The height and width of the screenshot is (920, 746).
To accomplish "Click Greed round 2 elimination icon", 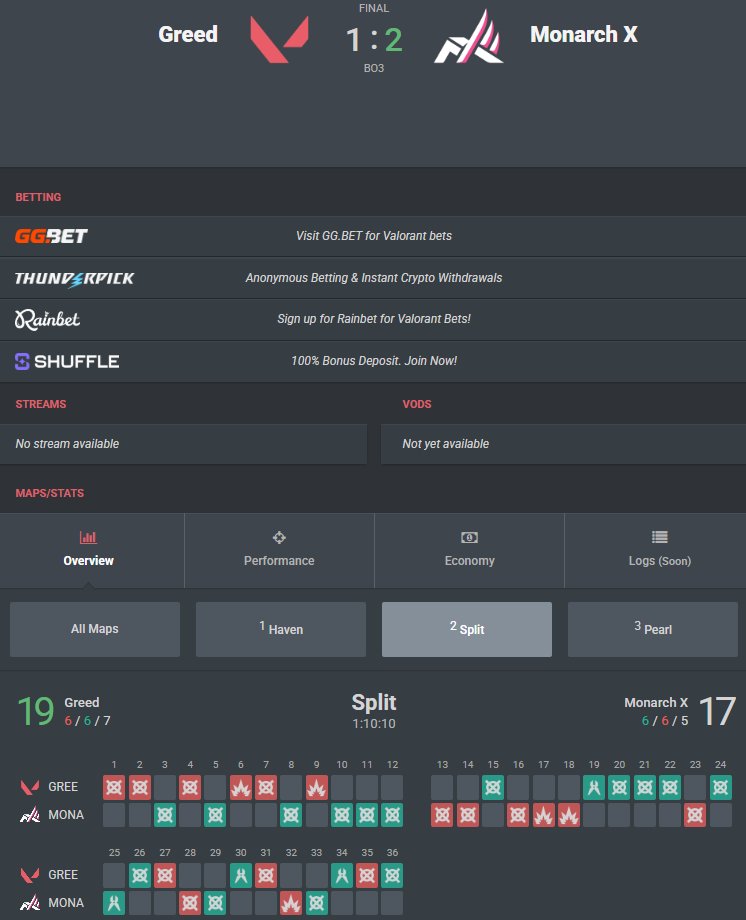I will pyautogui.click(x=140, y=787).
